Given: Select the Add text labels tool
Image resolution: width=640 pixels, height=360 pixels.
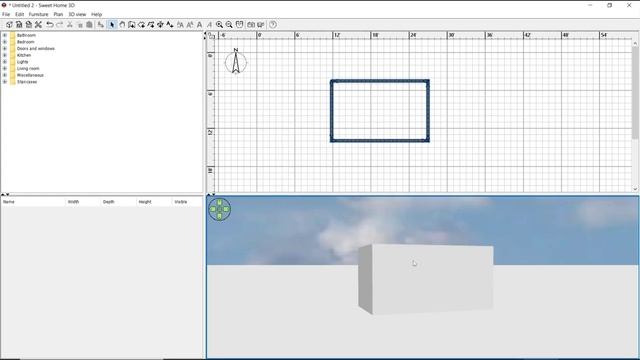Looking at the screenshot, I should pyautogui.click(x=170, y=24).
